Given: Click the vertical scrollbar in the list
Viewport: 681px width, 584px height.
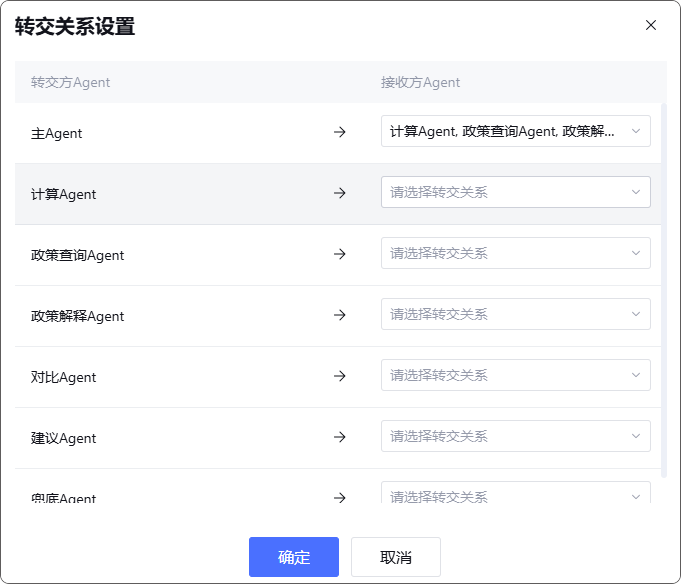Looking at the screenshot, I should point(664,290).
